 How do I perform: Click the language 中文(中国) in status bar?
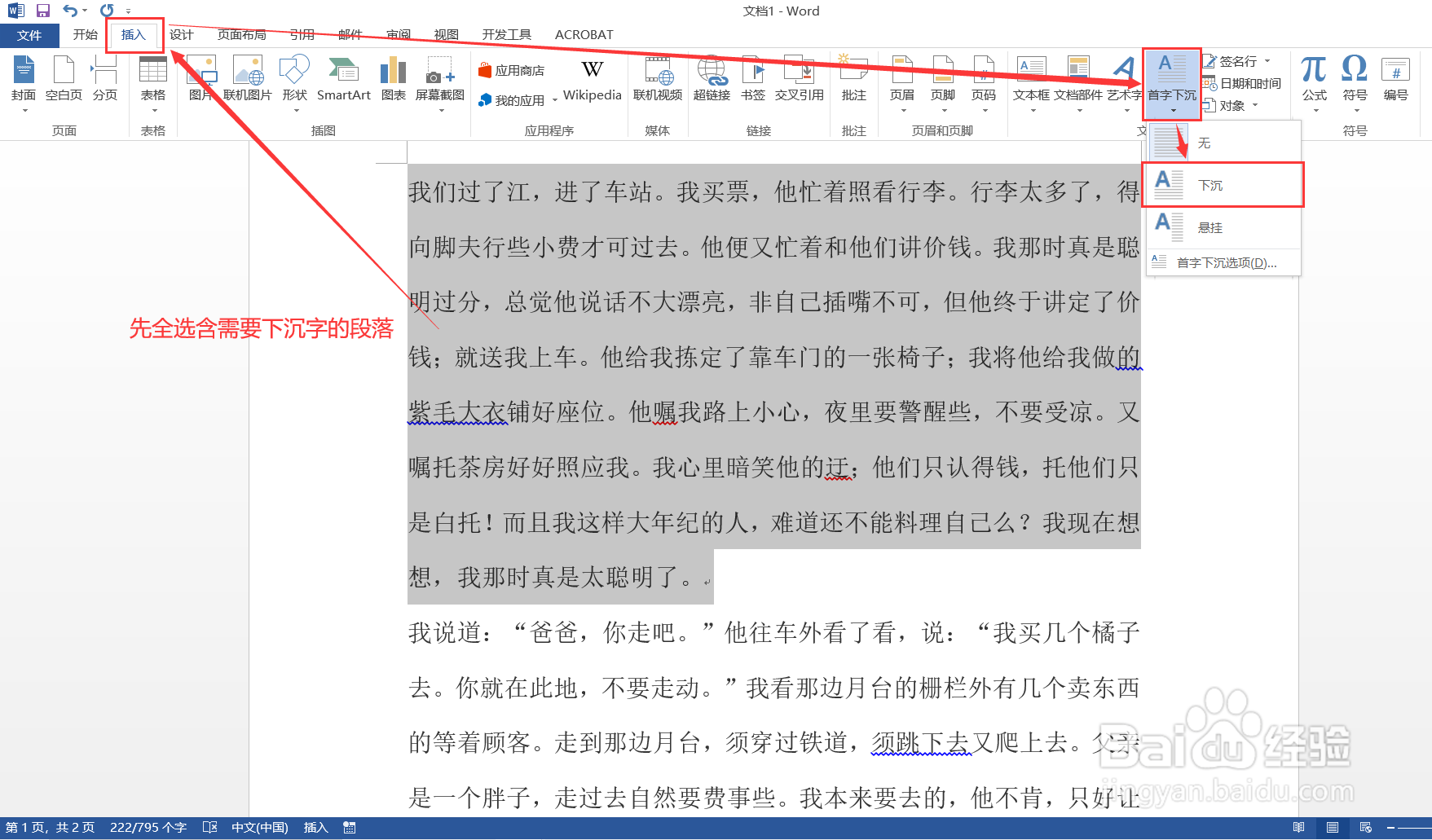tap(259, 828)
